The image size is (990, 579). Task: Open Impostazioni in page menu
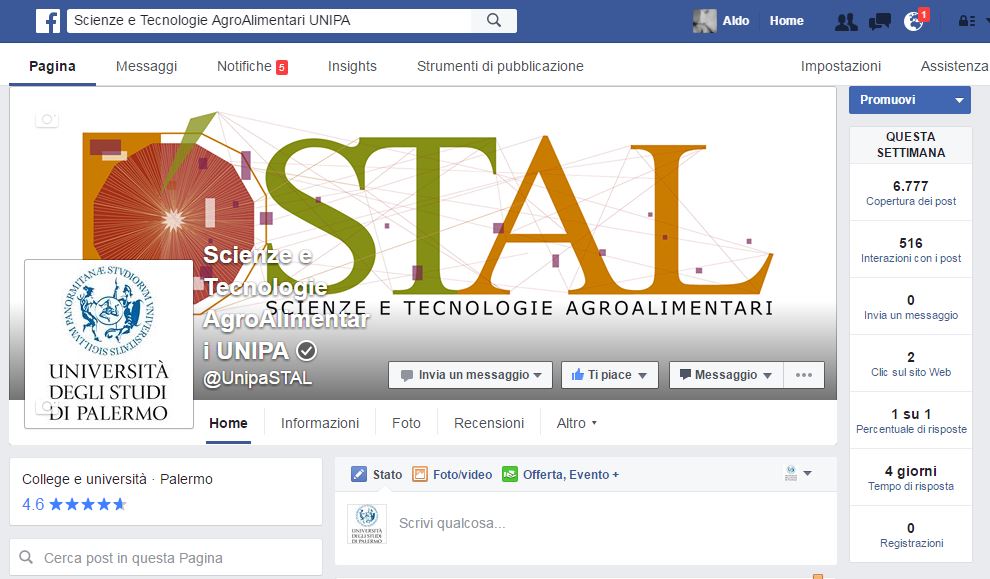click(840, 66)
